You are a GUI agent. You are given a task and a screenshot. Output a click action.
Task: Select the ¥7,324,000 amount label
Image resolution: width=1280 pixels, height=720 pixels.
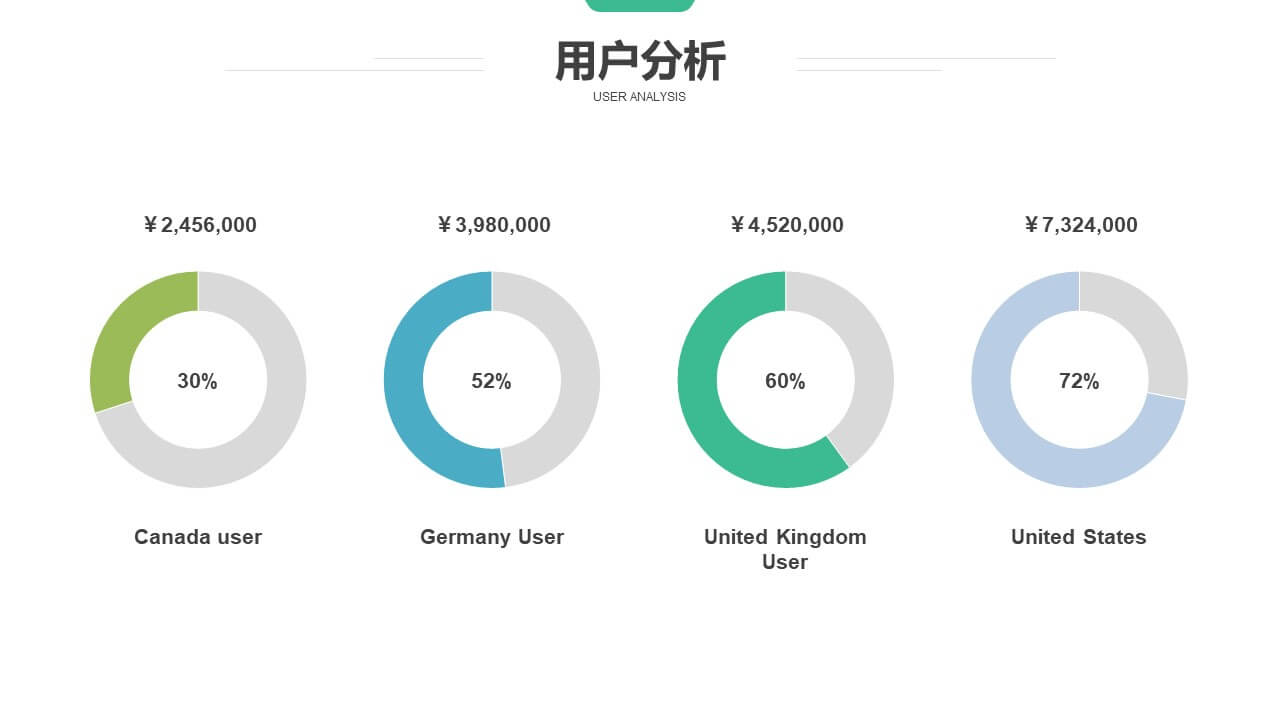pos(1080,225)
